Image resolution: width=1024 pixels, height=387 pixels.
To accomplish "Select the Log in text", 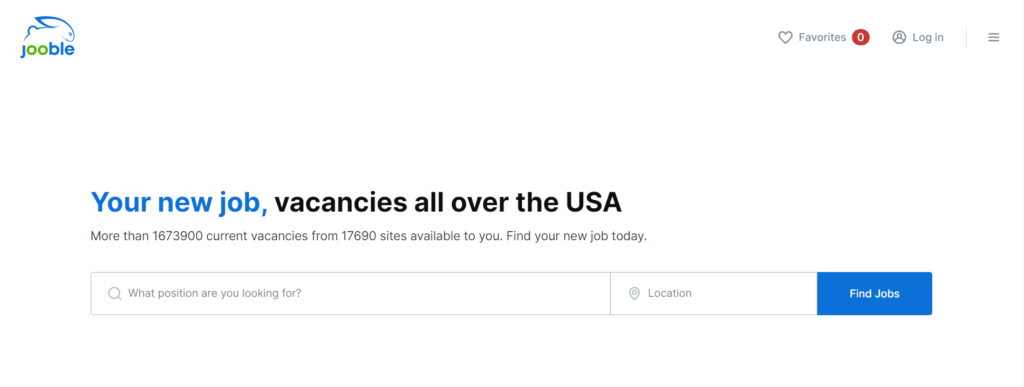I will tap(928, 38).
